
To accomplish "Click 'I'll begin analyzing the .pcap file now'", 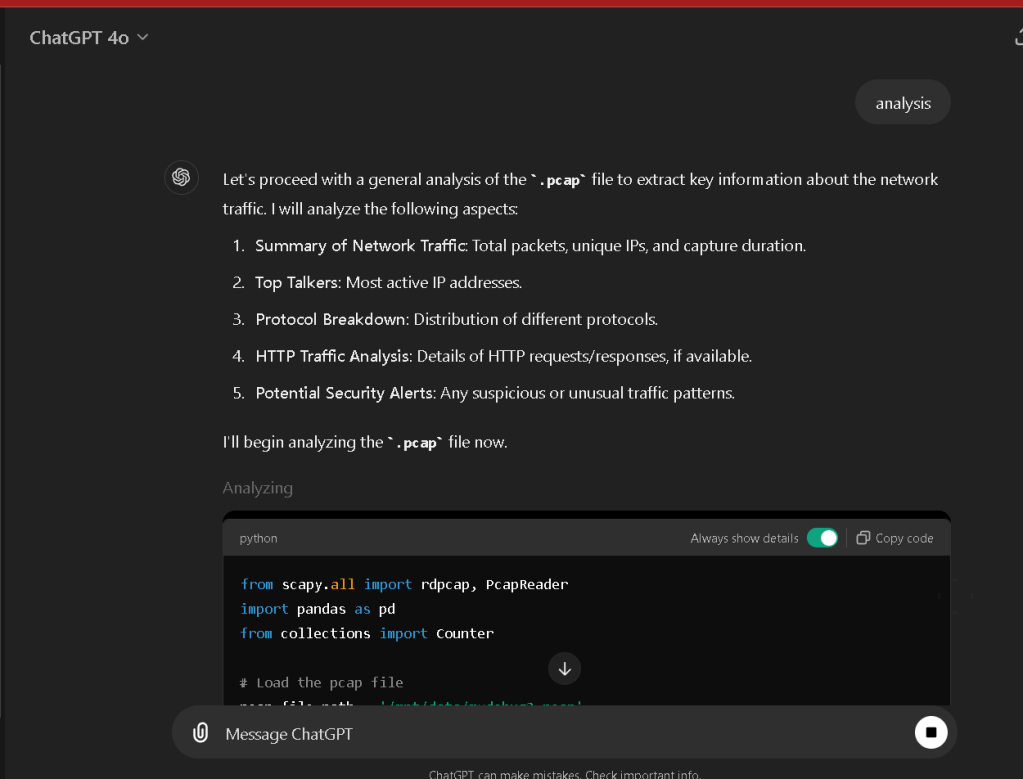I will 365,442.
